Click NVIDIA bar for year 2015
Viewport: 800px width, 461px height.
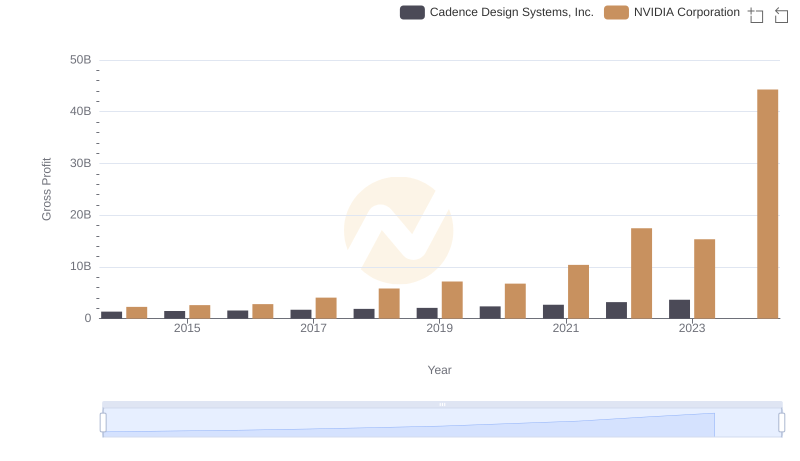click(199, 312)
